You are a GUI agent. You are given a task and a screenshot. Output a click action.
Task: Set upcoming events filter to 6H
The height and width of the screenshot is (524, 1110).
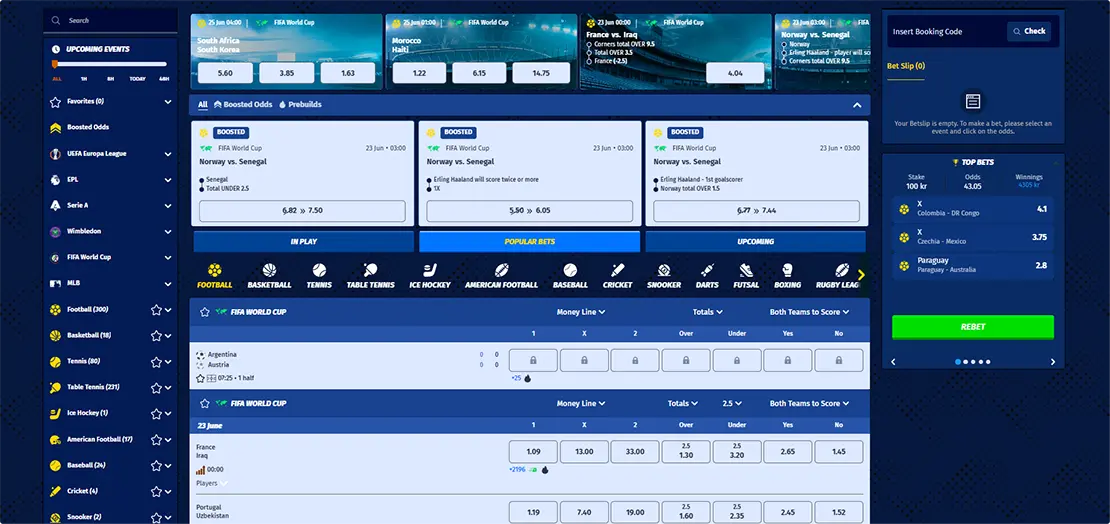110,79
